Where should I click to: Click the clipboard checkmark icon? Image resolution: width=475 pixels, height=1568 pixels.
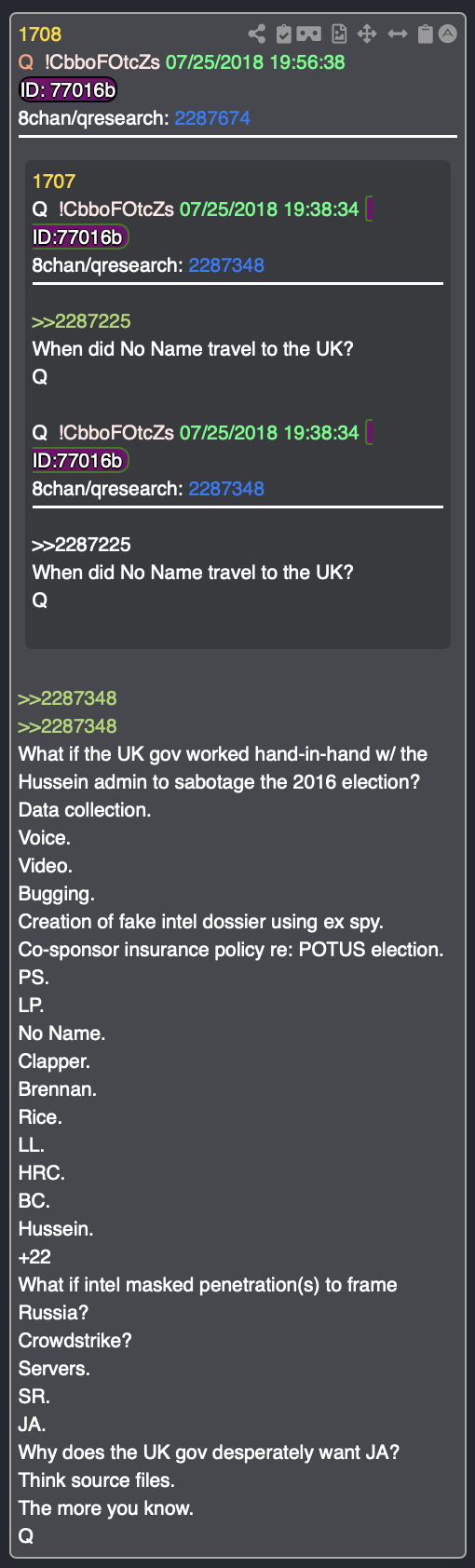point(284,34)
